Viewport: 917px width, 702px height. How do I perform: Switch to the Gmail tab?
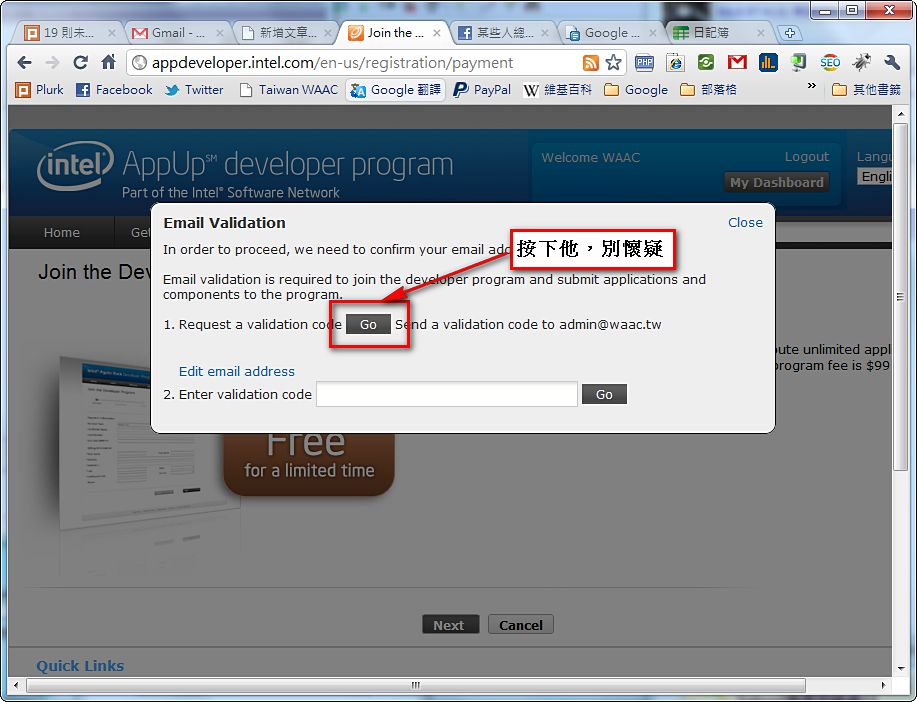click(x=177, y=33)
